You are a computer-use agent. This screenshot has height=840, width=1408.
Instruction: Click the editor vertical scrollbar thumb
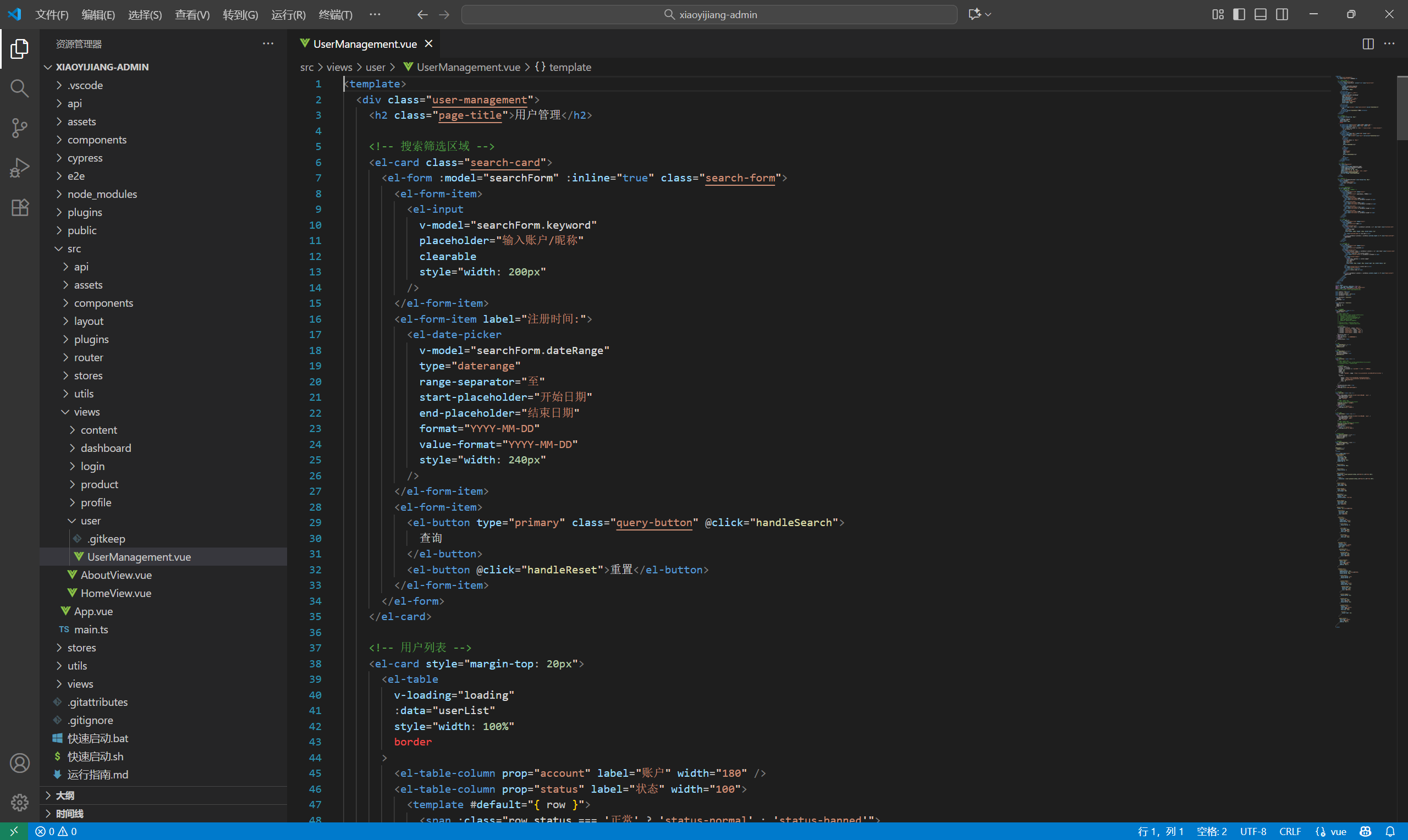[x=1402, y=108]
